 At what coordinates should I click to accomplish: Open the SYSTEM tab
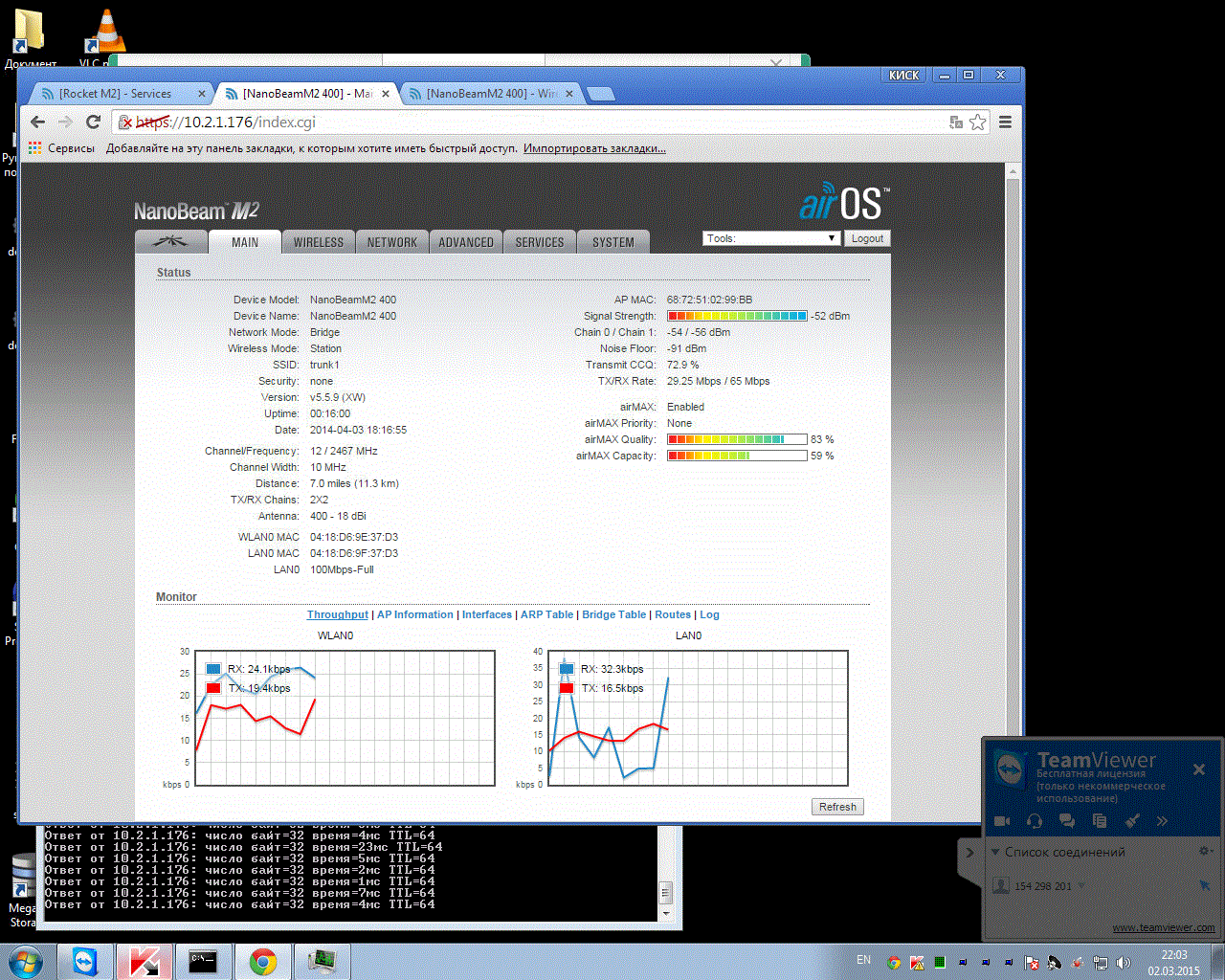click(613, 242)
